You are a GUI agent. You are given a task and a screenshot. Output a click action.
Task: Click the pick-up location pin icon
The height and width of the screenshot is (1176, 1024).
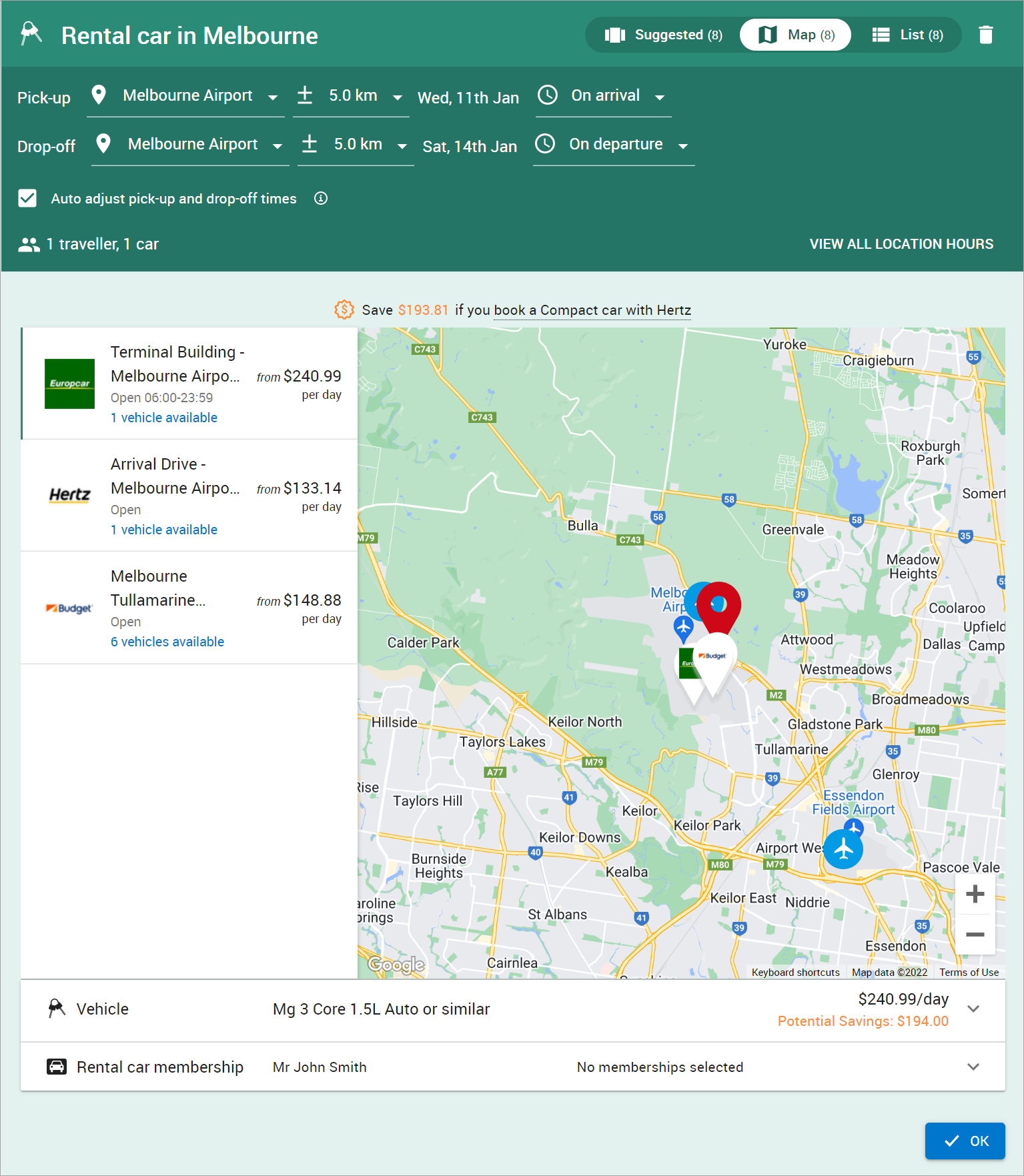pyautogui.click(x=99, y=95)
